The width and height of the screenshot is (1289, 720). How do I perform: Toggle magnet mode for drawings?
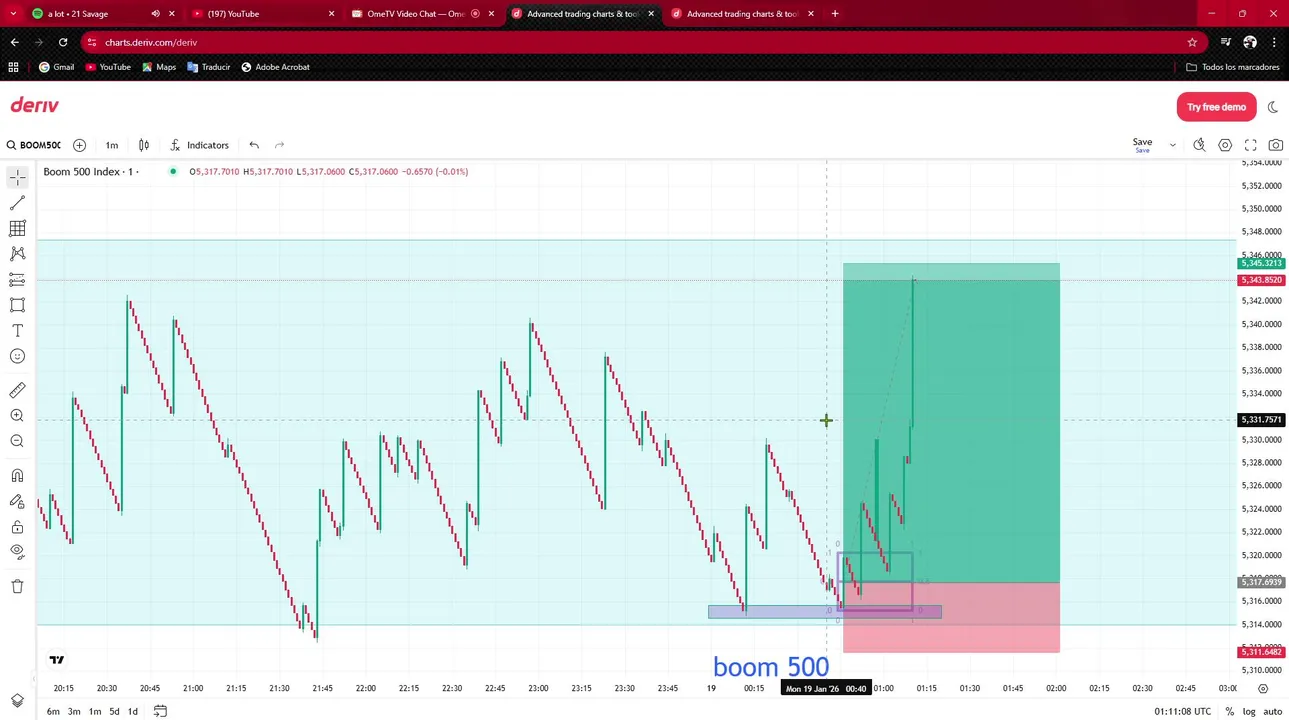17,476
